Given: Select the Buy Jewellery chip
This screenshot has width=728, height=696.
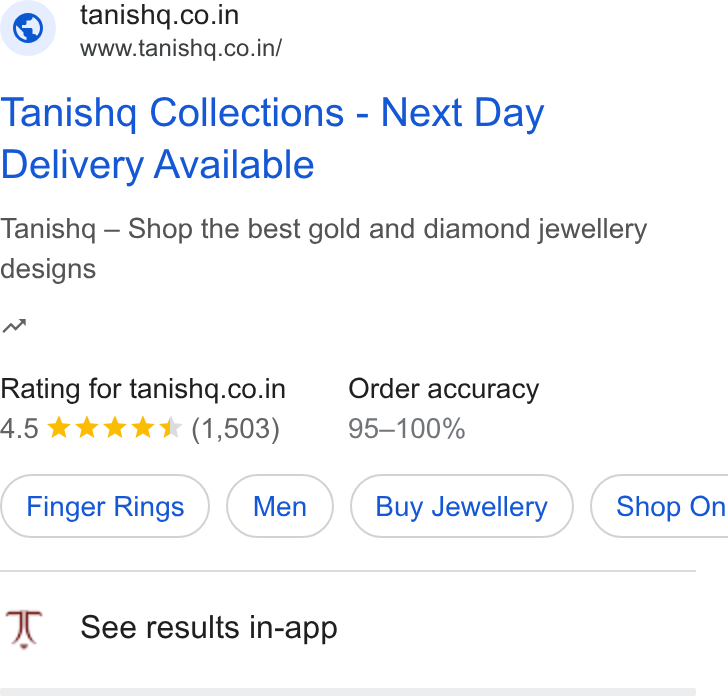Looking at the screenshot, I should pyautogui.click(x=462, y=506).
